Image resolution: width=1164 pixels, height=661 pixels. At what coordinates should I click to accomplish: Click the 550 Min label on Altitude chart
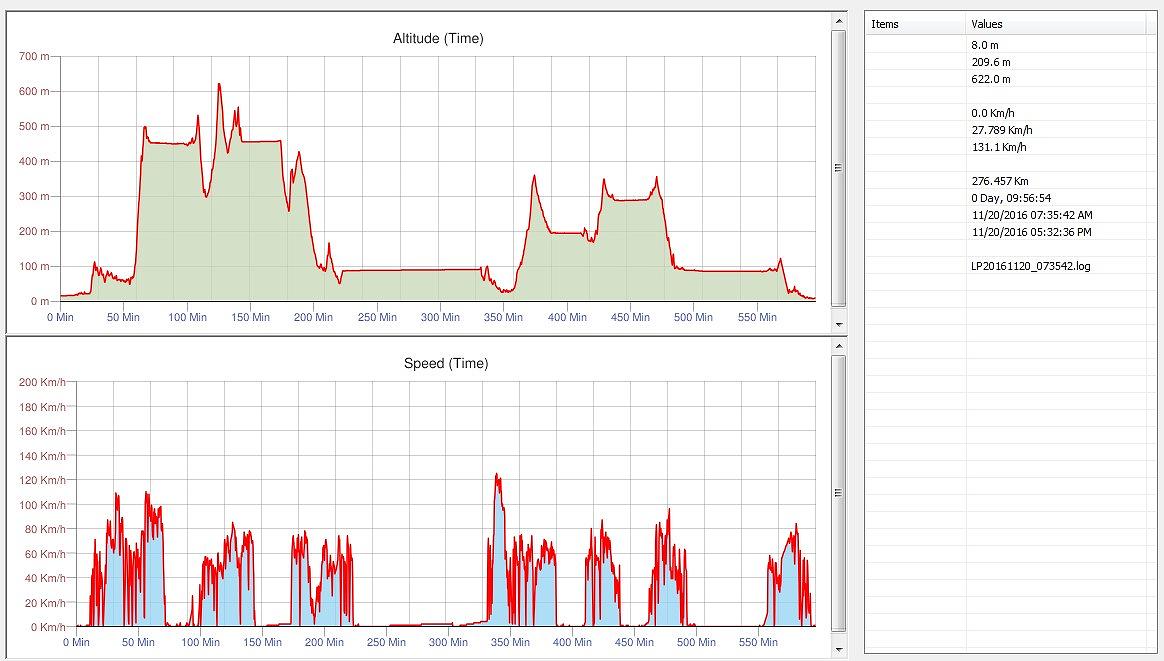(x=757, y=317)
